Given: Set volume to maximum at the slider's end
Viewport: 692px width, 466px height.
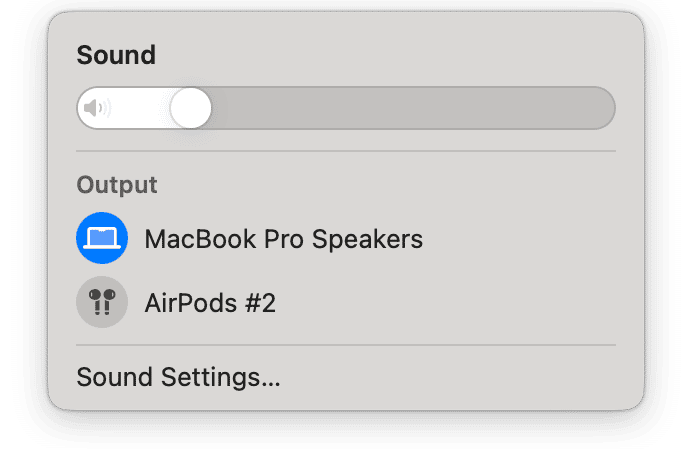Looking at the screenshot, I should [x=606, y=108].
